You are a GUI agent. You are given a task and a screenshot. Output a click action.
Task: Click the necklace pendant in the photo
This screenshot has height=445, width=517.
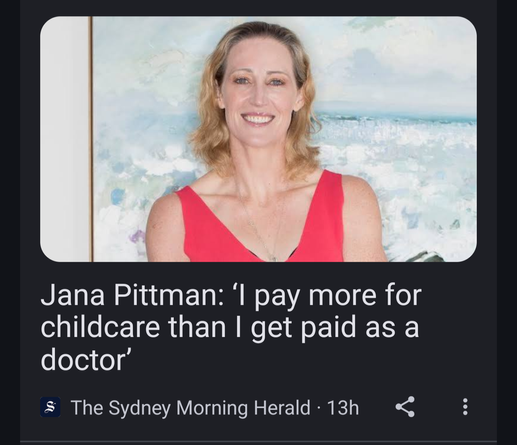tap(273, 258)
